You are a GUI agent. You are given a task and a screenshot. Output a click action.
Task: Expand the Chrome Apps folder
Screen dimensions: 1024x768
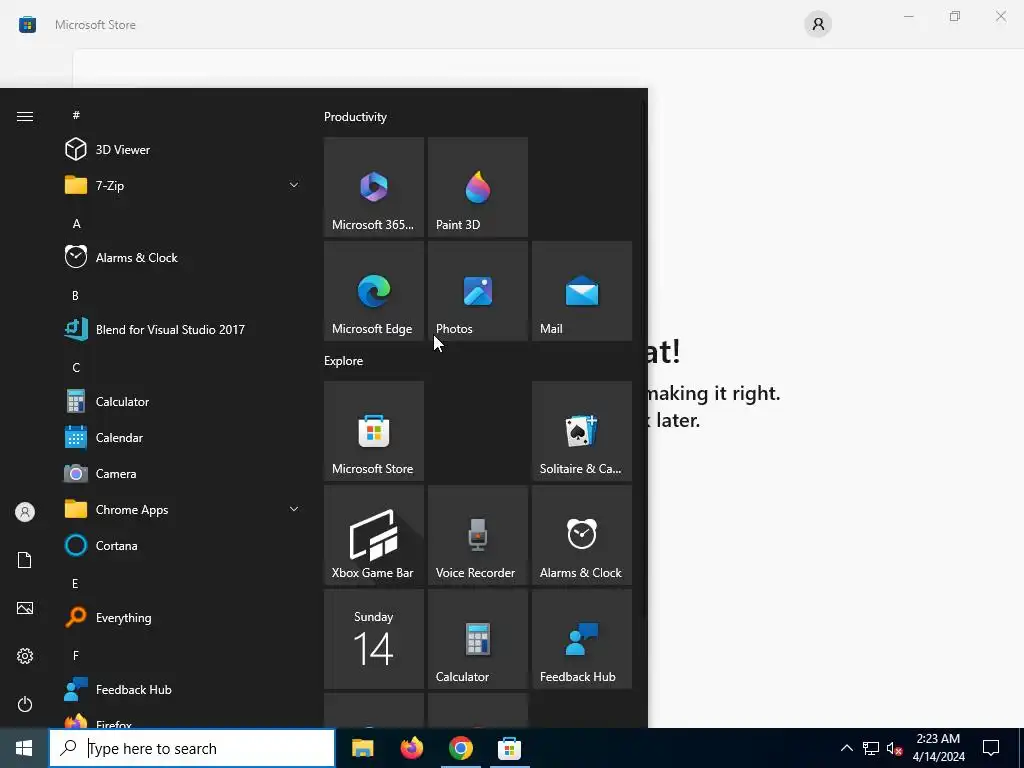point(183,509)
